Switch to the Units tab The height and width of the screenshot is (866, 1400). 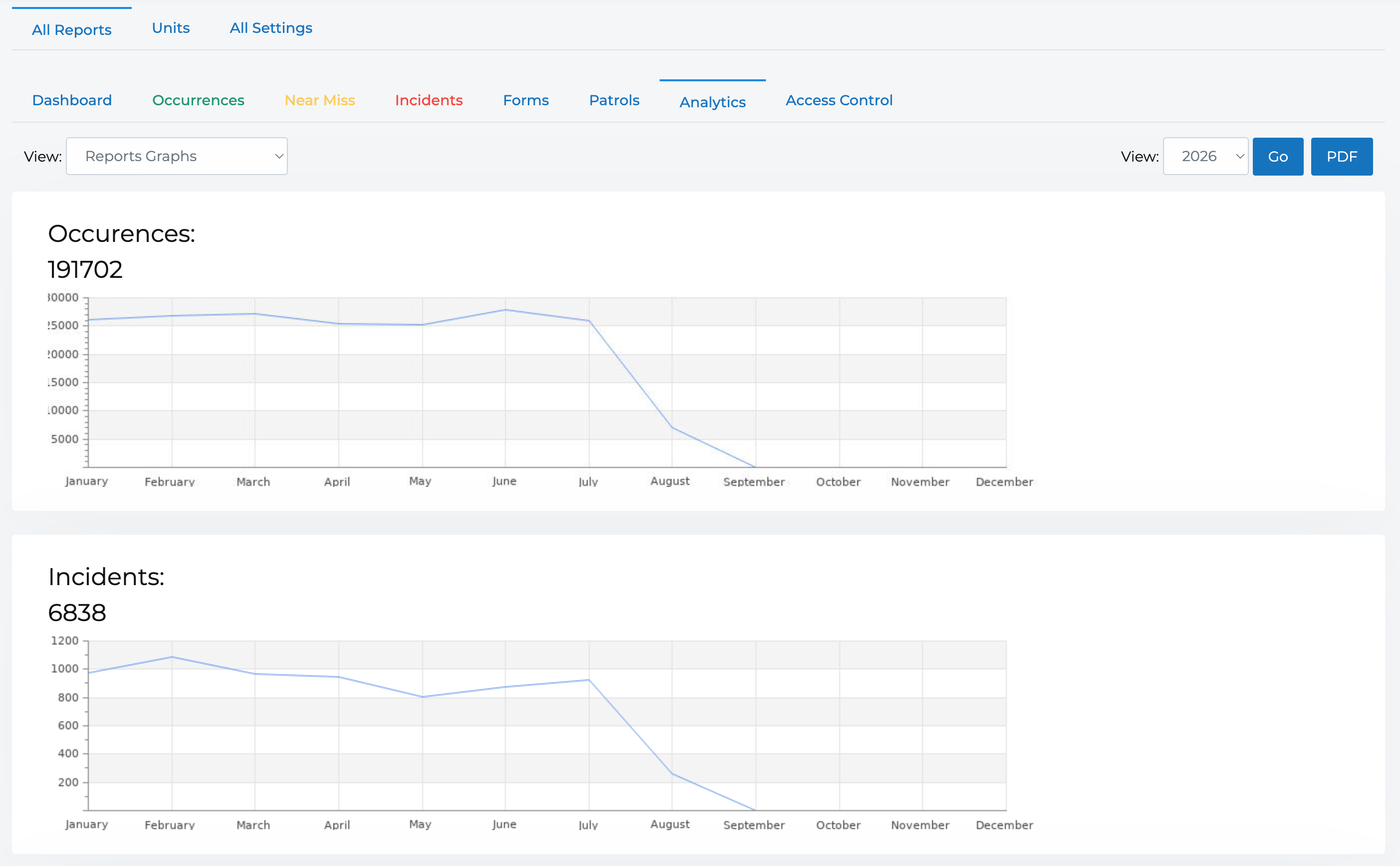tap(171, 28)
